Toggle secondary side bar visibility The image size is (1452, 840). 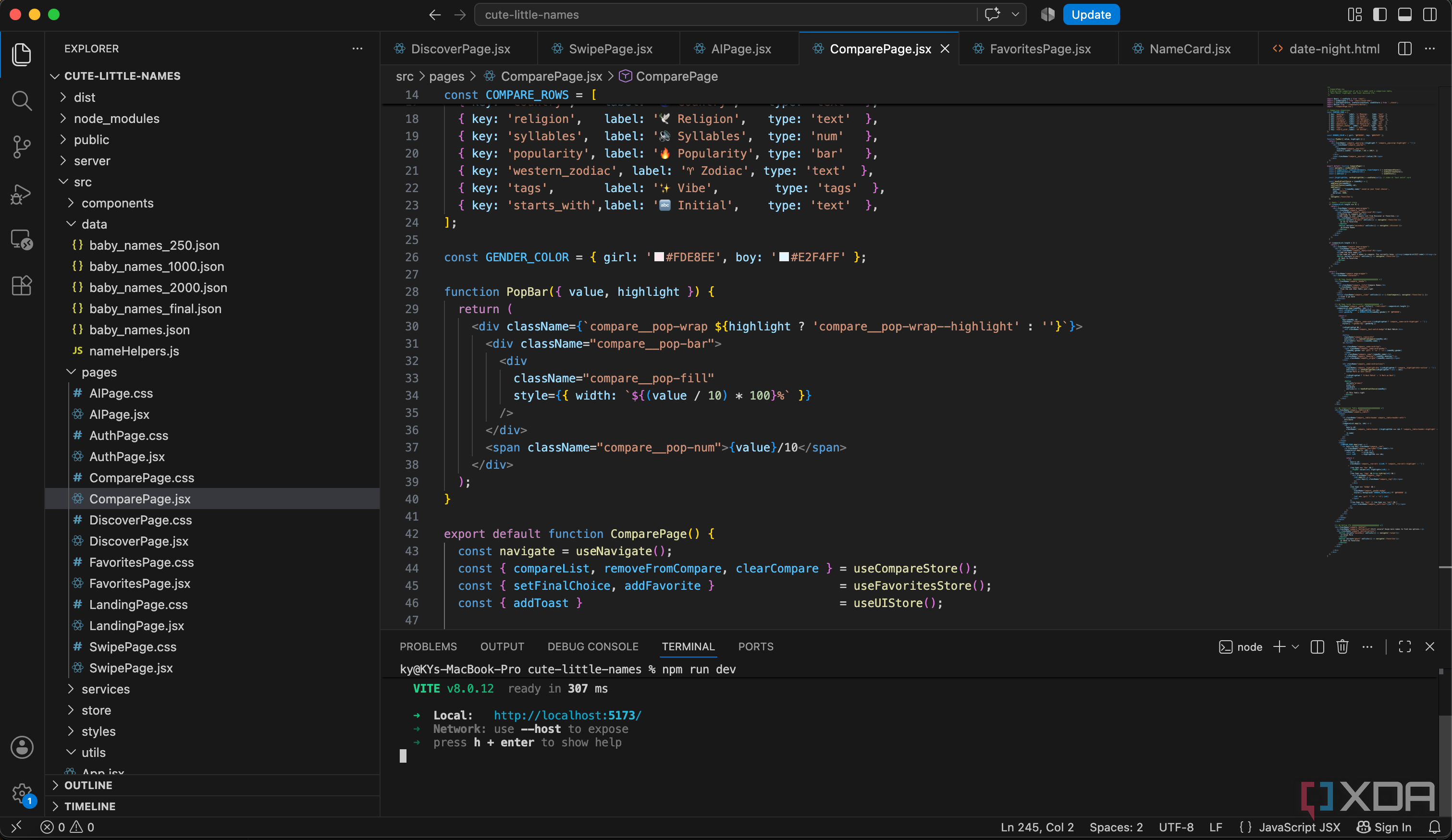[x=1430, y=14]
